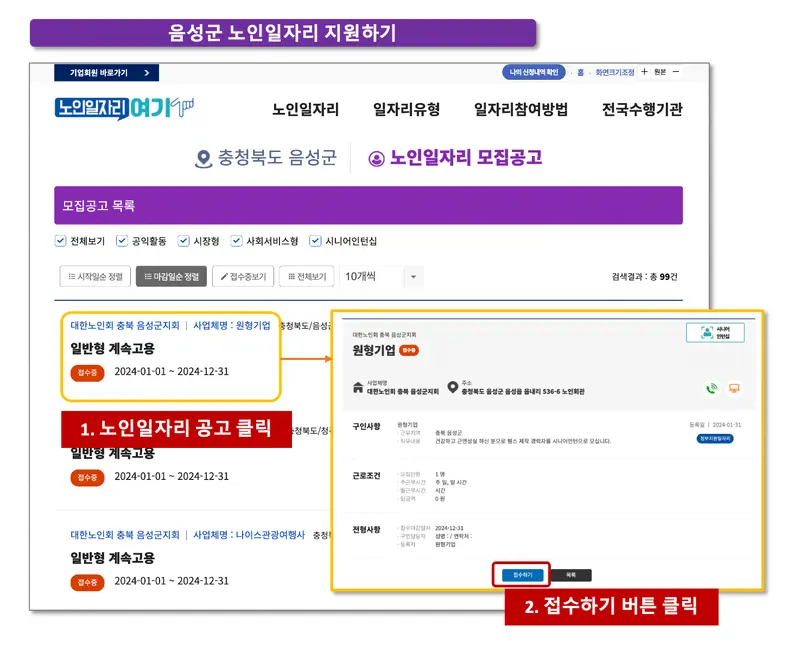Screen dimensions: 800x645
Task: Uncheck the 전체보기 checkbox
Action: (60, 240)
